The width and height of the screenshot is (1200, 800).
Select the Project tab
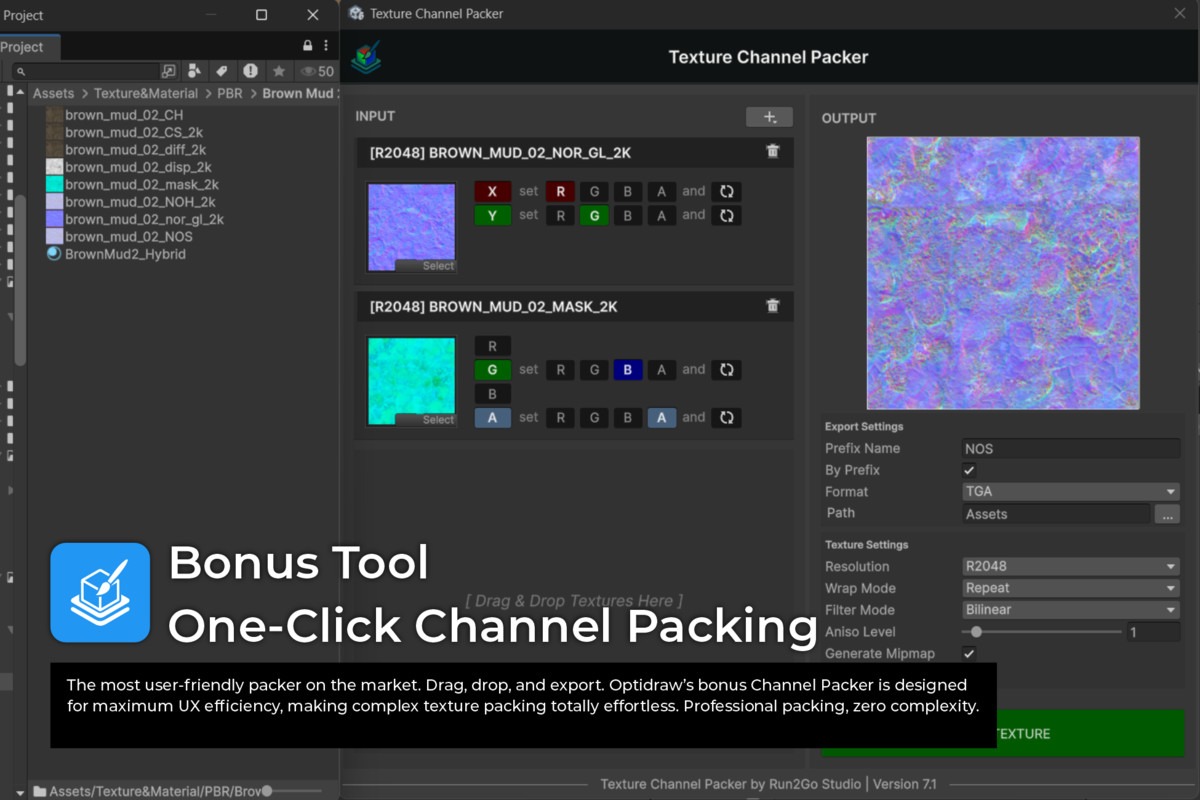[29, 47]
